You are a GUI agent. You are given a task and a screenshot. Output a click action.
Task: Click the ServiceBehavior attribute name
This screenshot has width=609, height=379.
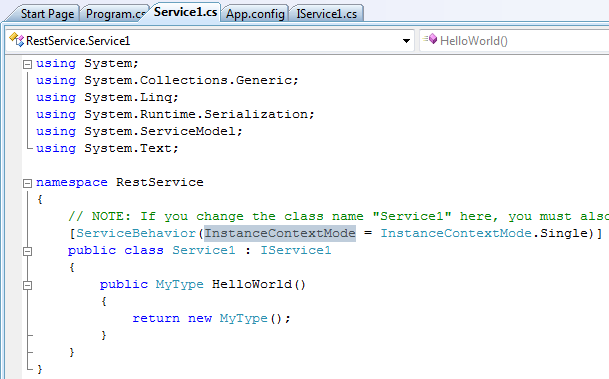click(x=136, y=233)
